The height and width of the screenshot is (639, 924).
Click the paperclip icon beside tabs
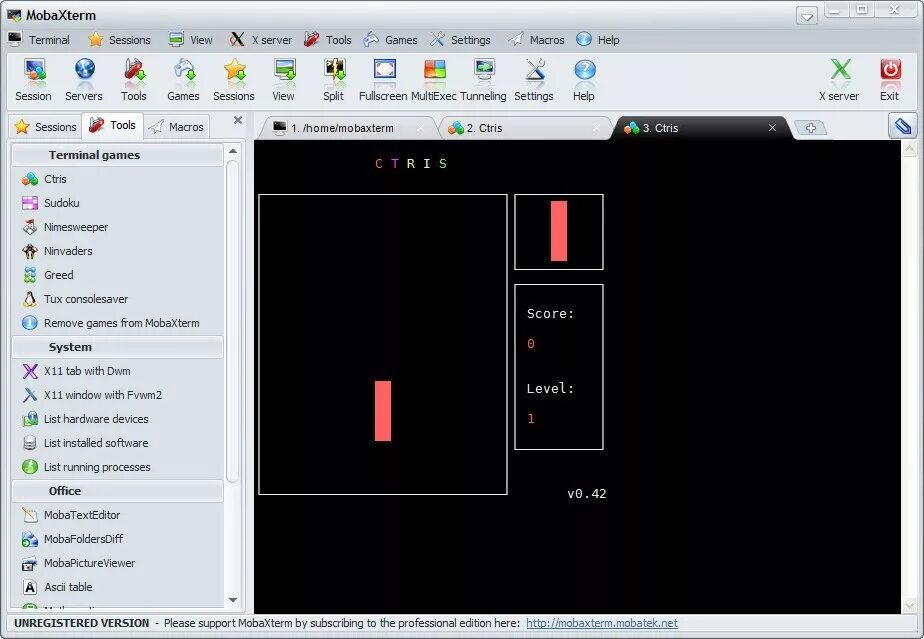click(903, 126)
